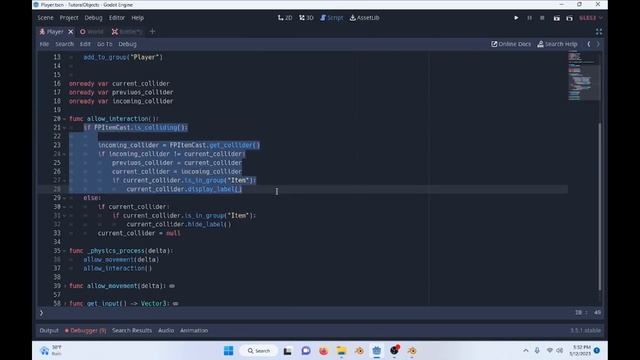
Task: Expand the folded allow_movement function
Action: 64,286
